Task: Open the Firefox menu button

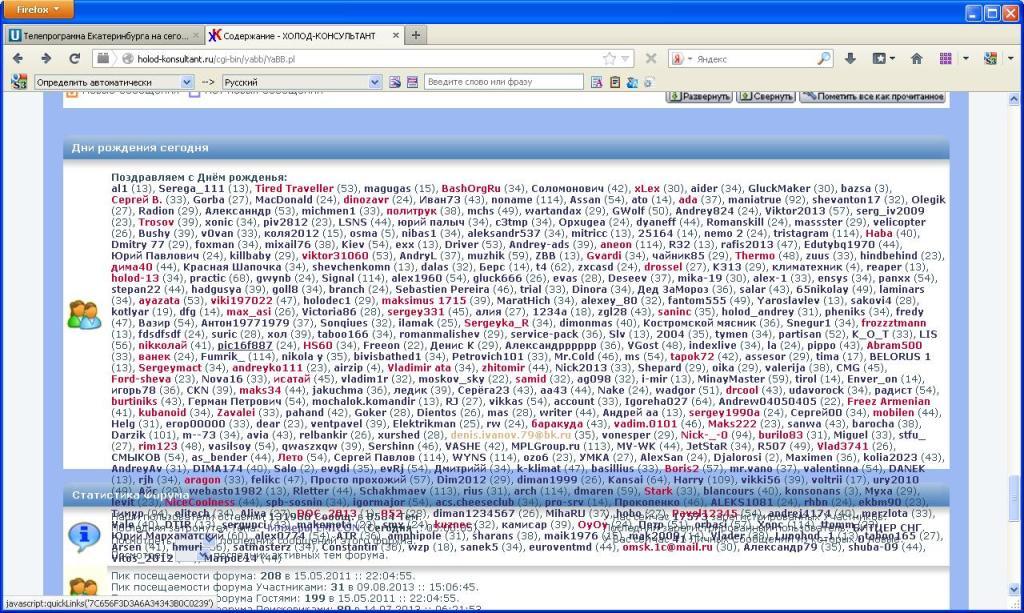Action: click(x=37, y=9)
